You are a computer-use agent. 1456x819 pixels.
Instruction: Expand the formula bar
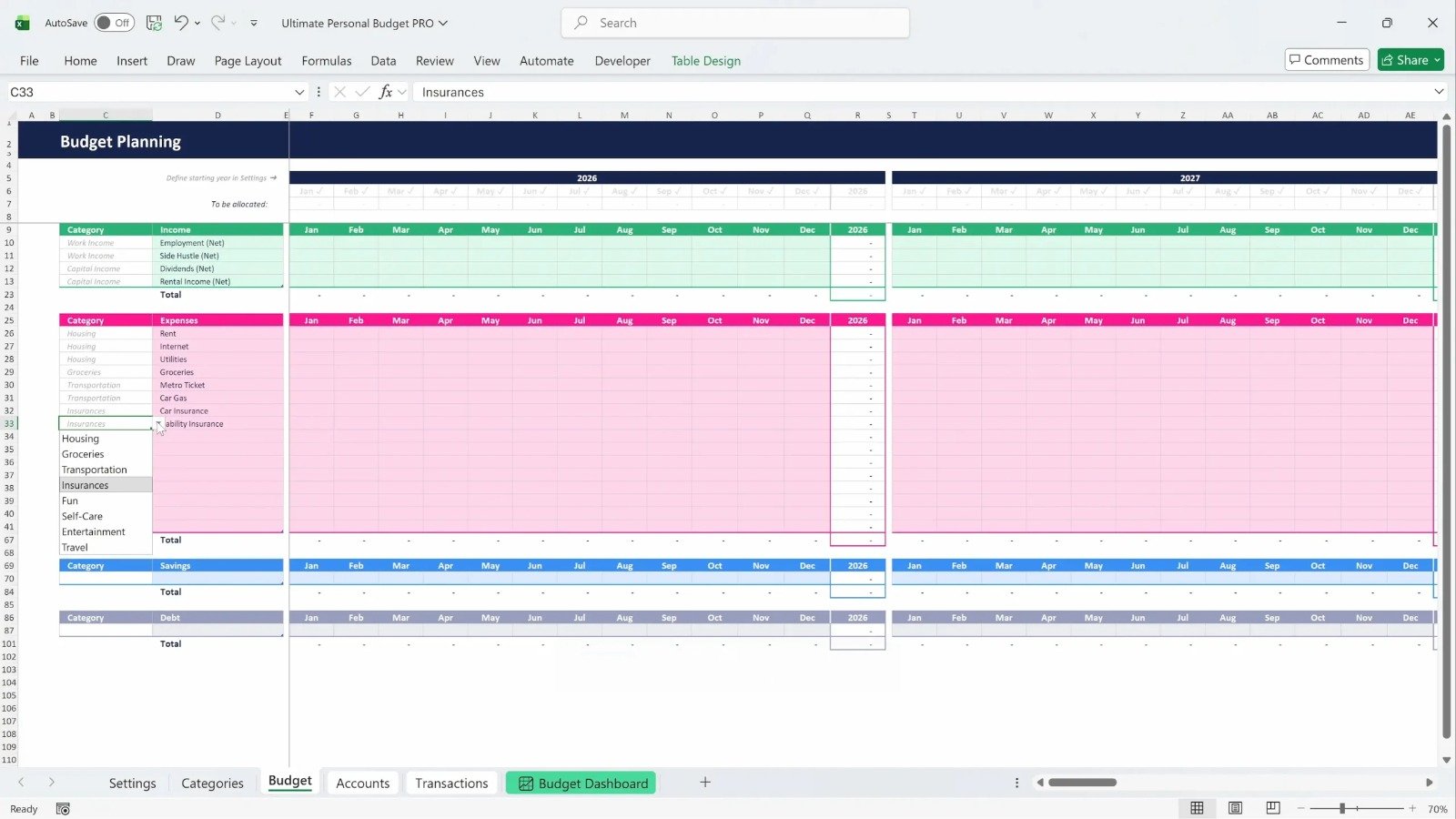pyautogui.click(x=1439, y=92)
